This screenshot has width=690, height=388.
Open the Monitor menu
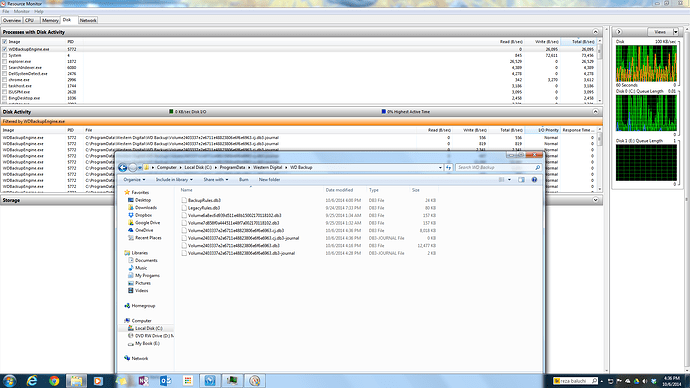[x=22, y=11]
